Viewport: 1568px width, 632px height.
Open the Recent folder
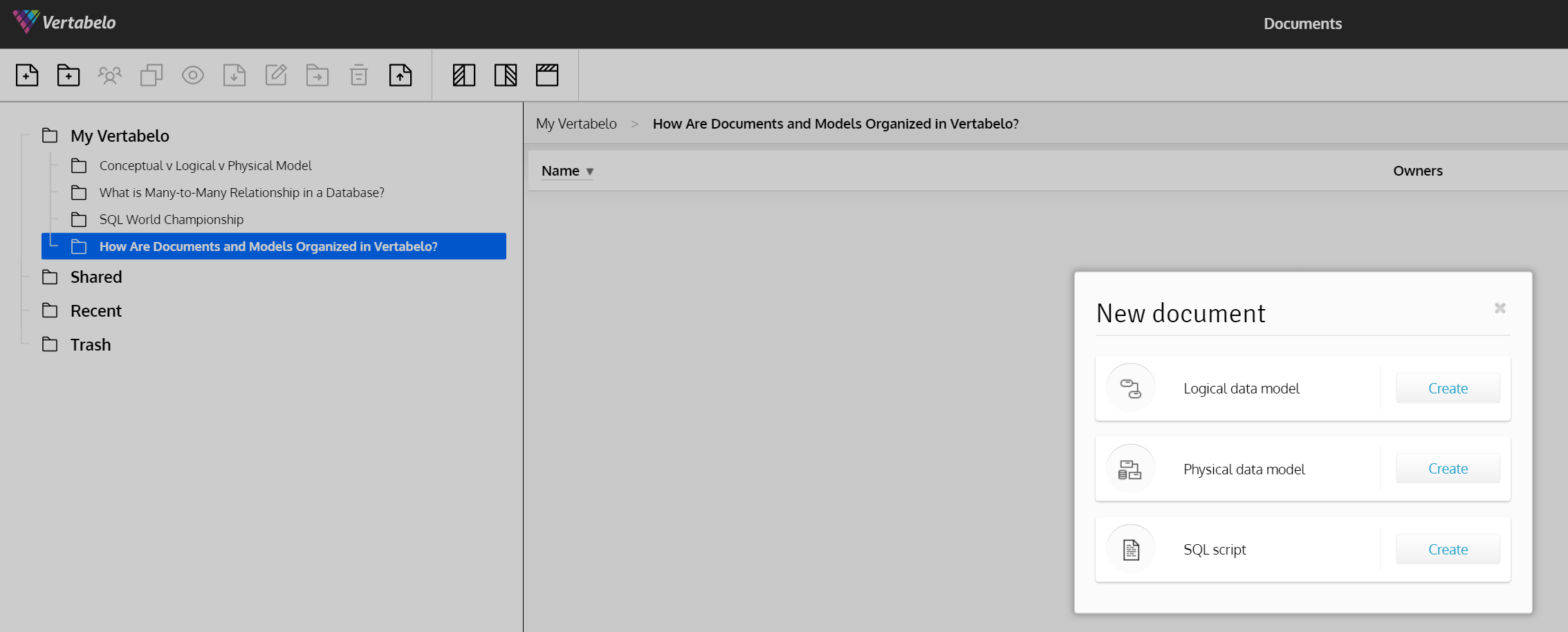(96, 310)
